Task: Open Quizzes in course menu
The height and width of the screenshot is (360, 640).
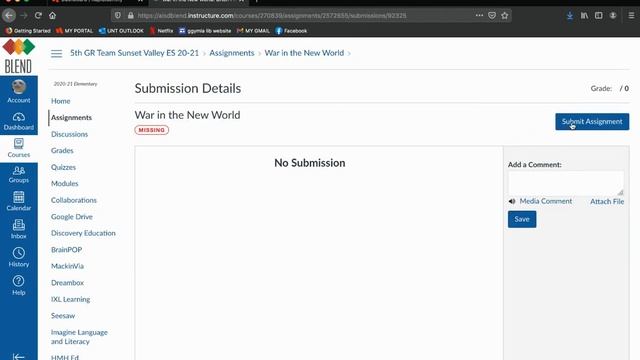Action: tap(63, 167)
